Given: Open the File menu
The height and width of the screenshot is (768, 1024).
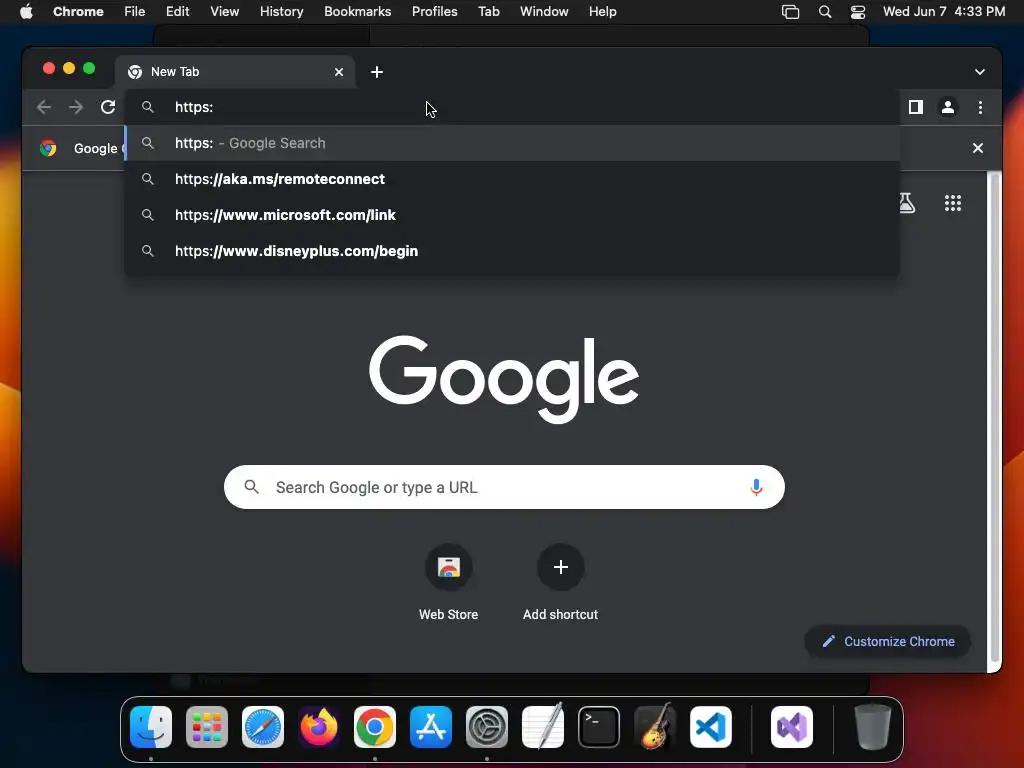Looking at the screenshot, I should (x=135, y=12).
